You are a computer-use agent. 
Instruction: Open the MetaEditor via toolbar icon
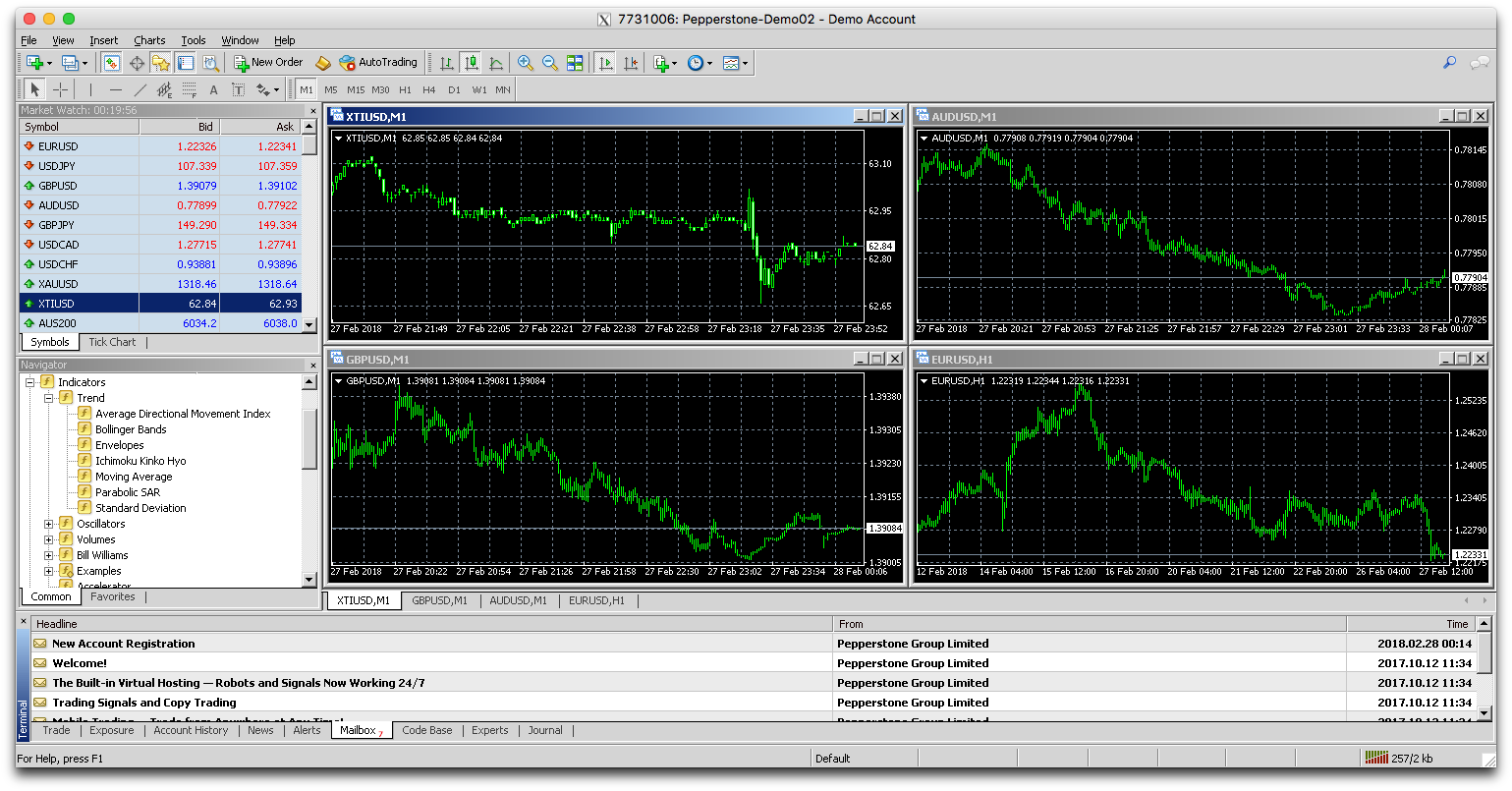pos(321,63)
